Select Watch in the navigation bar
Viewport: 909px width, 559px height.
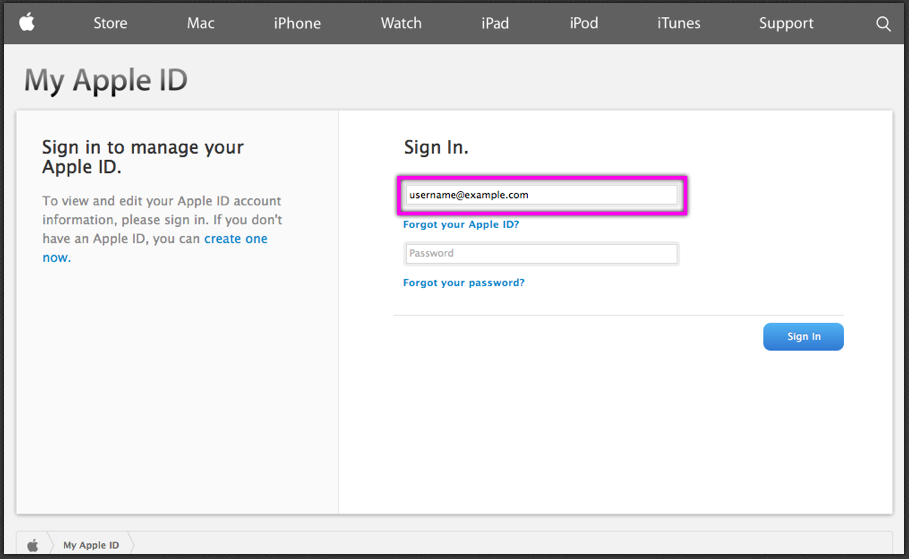point(401,23)
